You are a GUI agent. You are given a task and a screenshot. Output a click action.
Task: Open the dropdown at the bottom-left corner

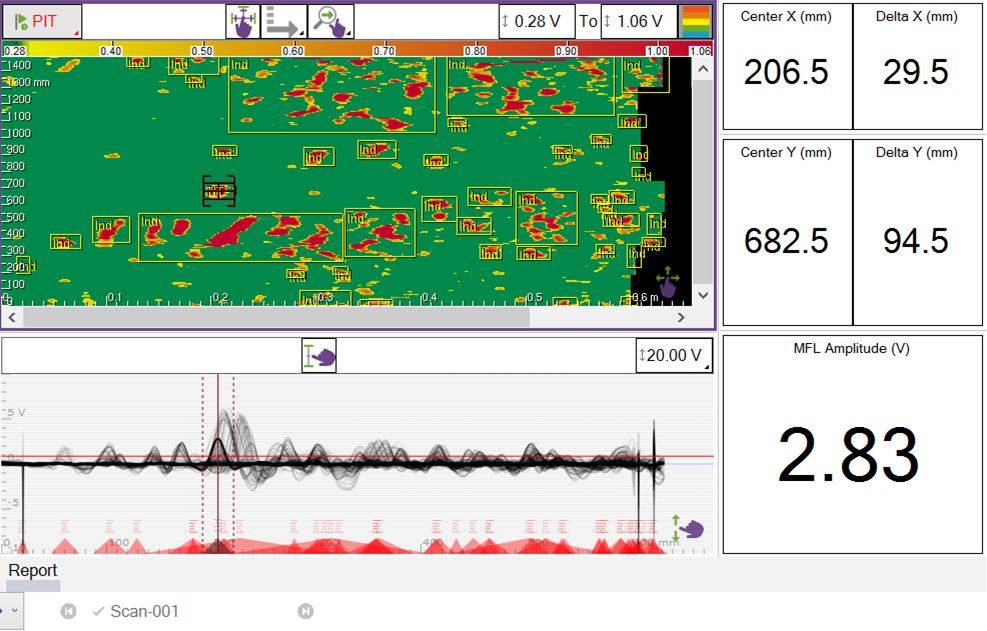(x=14, y=610)
